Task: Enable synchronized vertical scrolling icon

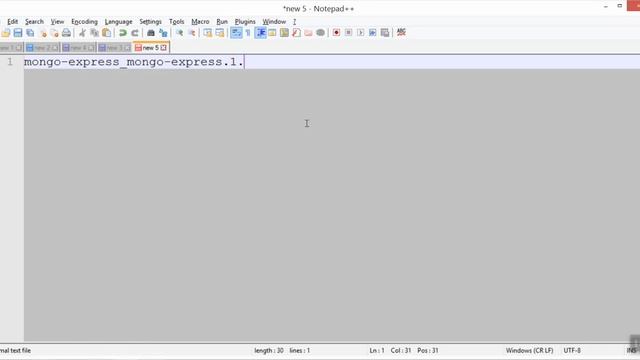Action: [207, 33]
